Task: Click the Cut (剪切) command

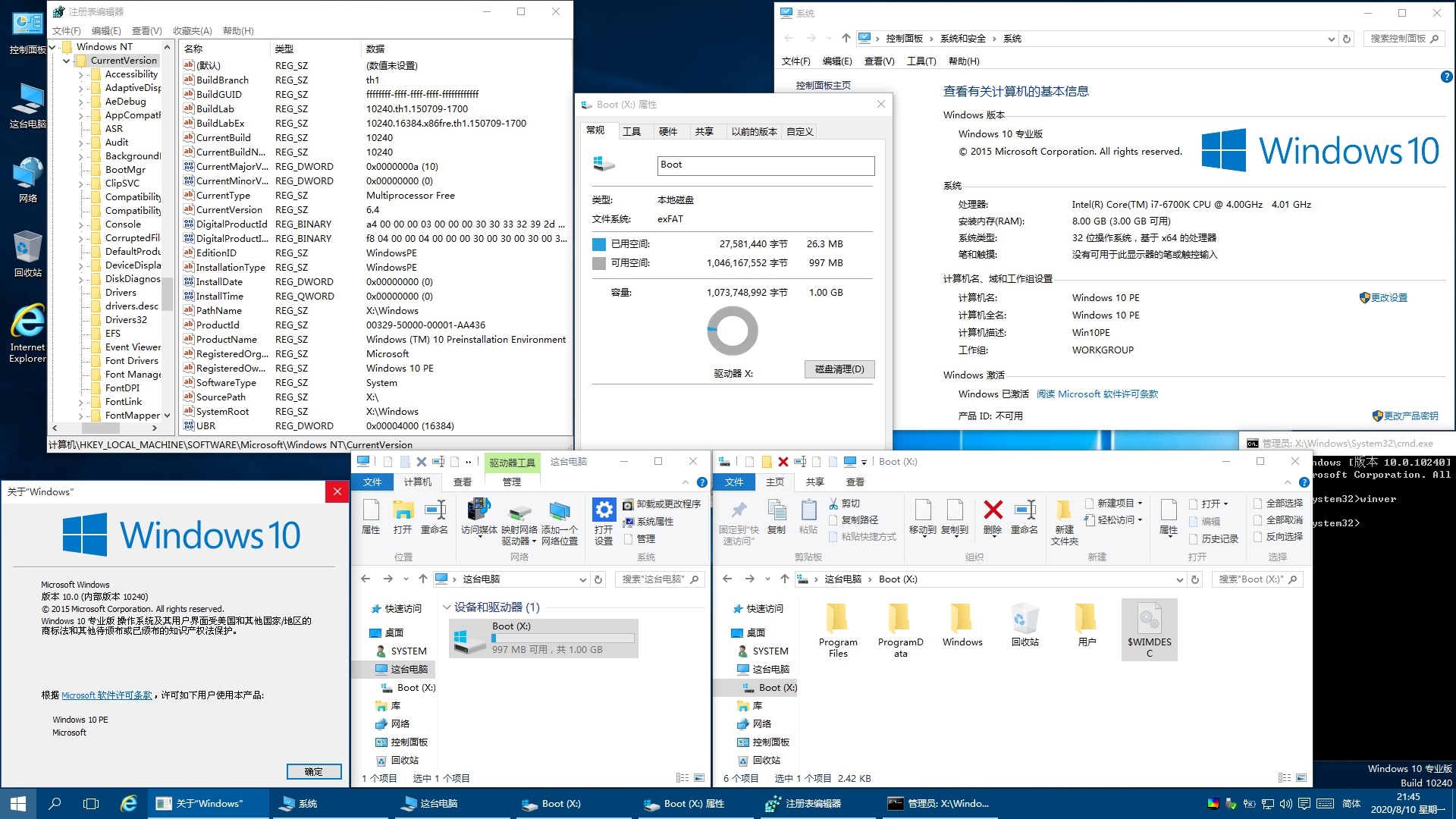Action: point(844,504)
